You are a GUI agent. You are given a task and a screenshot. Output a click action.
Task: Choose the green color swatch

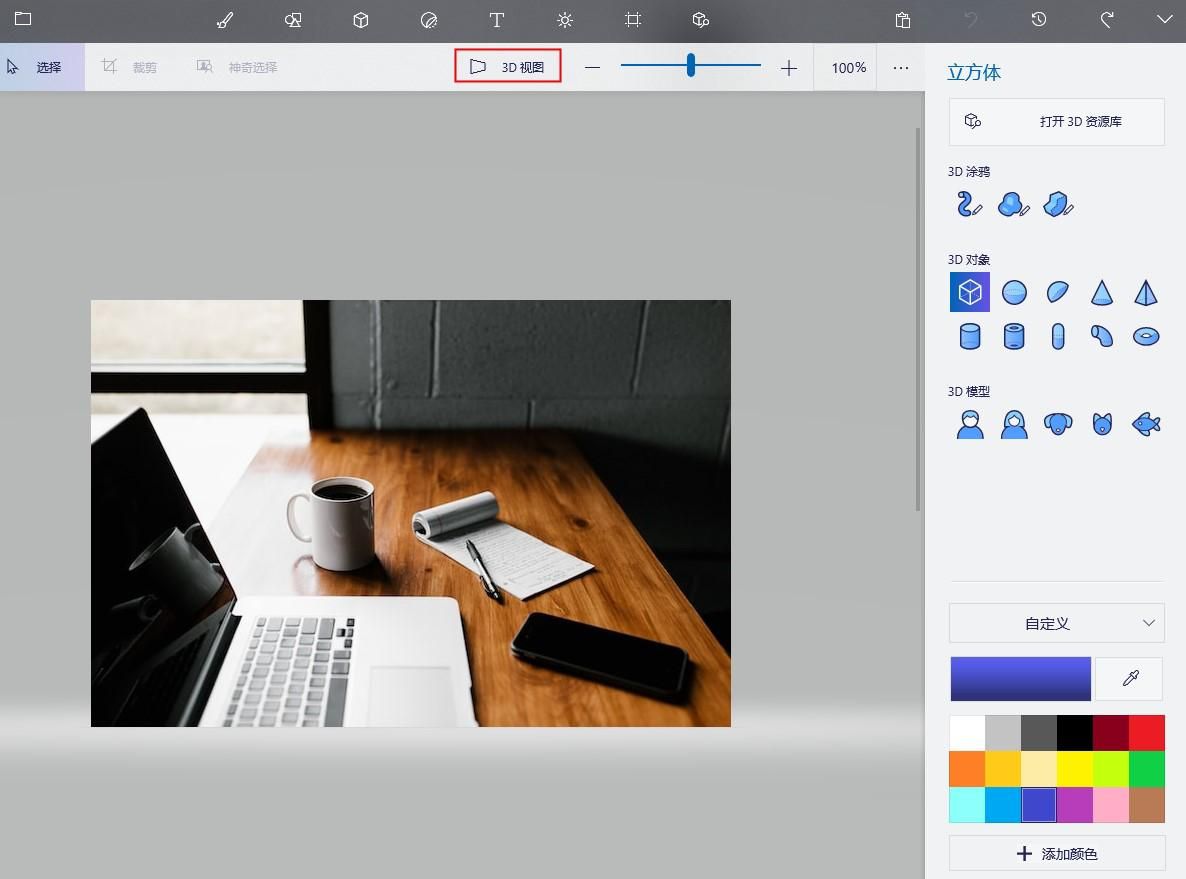click(x=1147, y=769)
